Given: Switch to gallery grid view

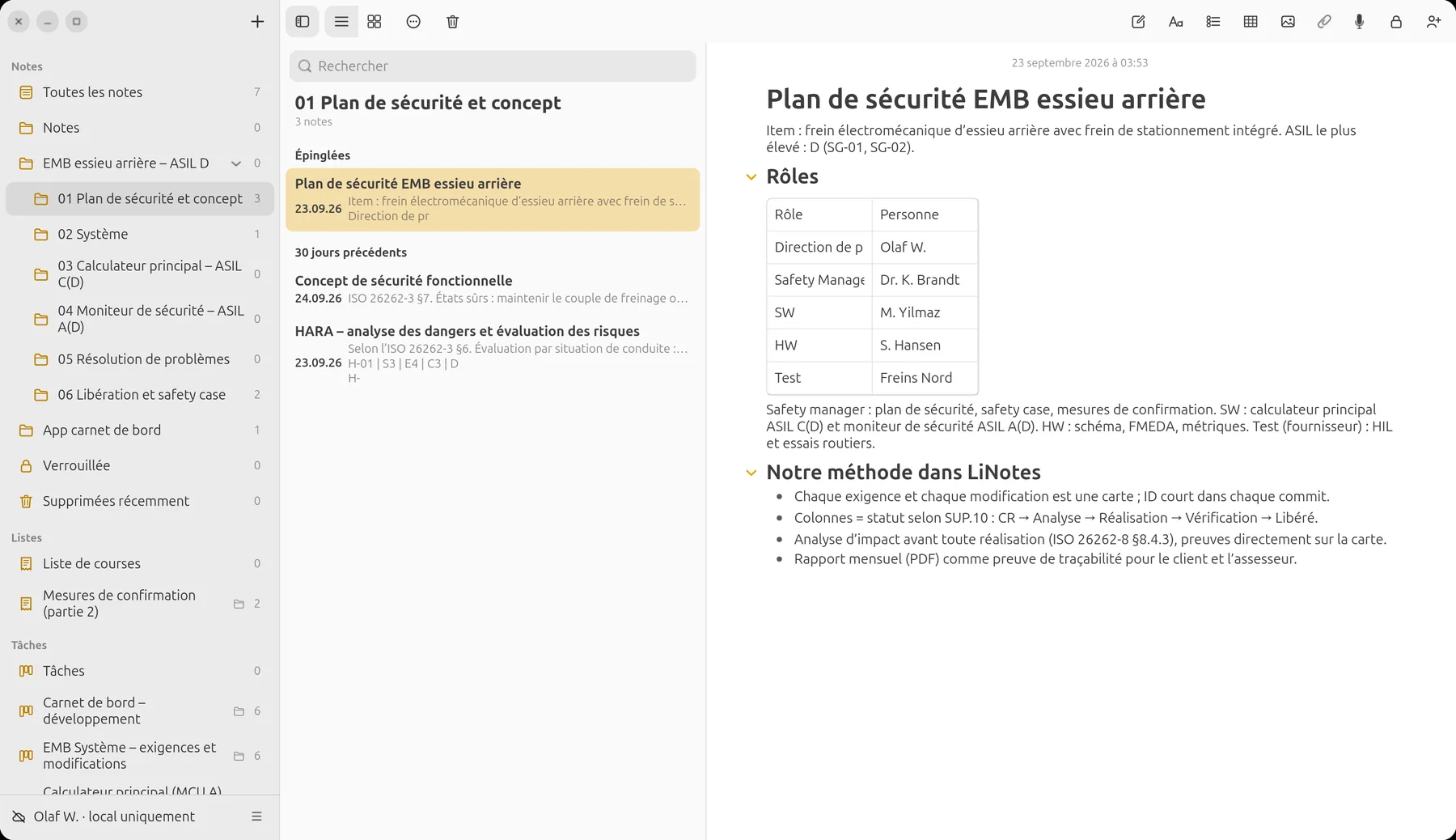Looking at the screenshot, I should point(375,22).
